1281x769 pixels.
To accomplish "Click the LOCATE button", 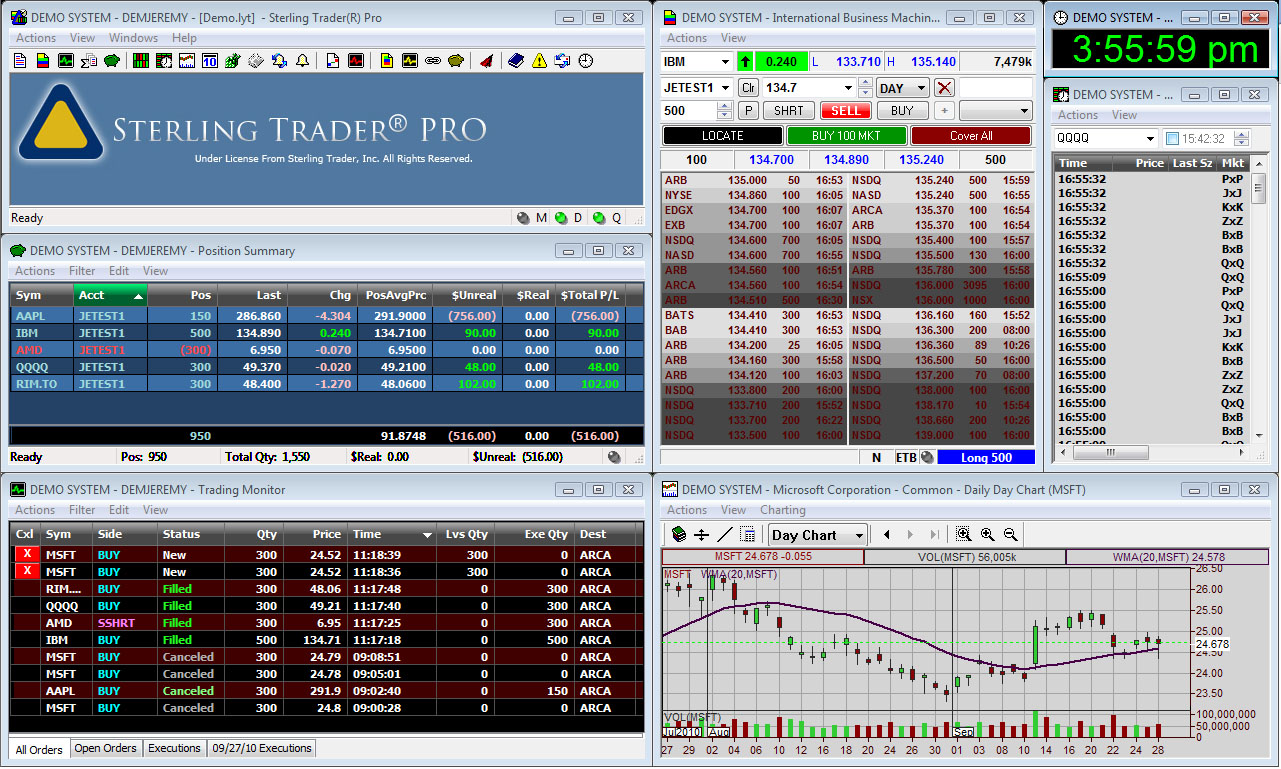I will pos(722,136).
